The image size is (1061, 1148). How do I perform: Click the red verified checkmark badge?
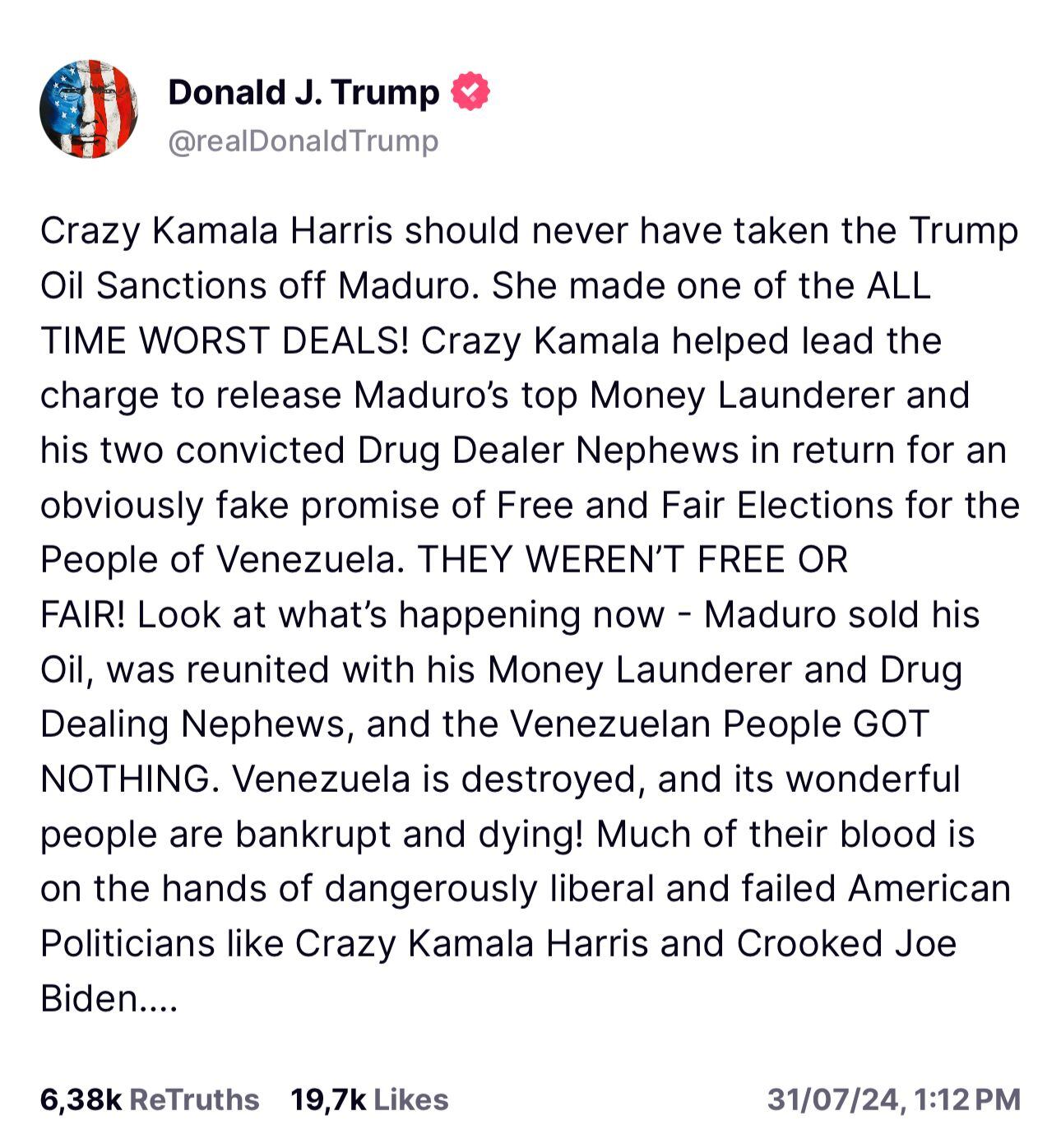coord(470,92)
